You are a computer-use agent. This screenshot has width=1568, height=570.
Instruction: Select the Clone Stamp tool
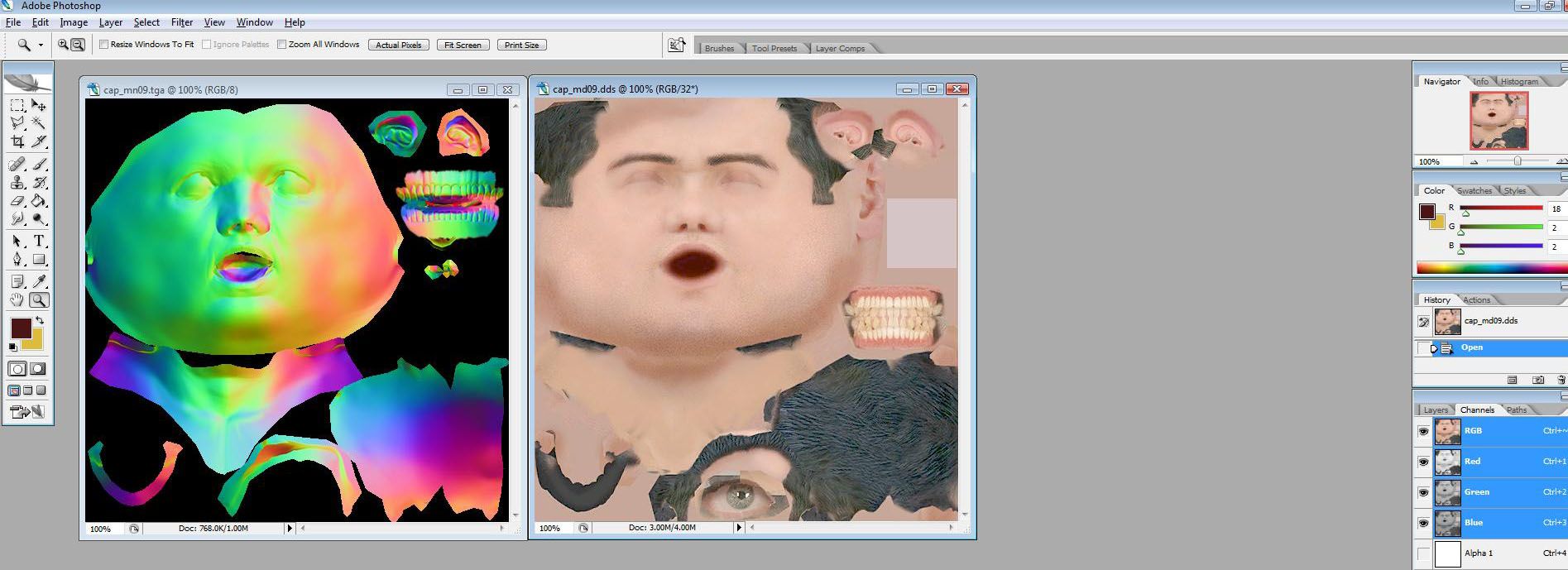17,182
